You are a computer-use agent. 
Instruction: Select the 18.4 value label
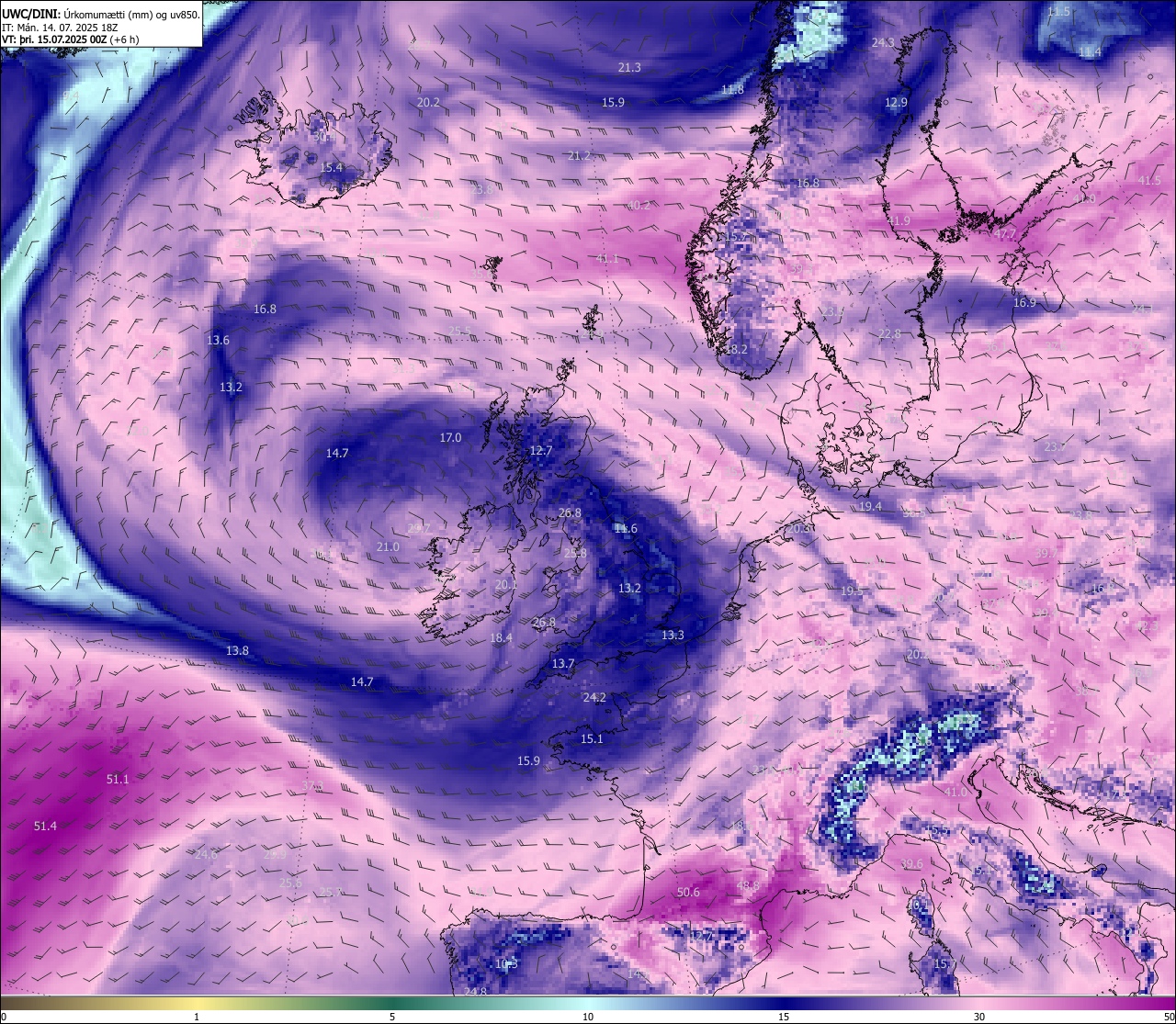(x=501, y=638)
